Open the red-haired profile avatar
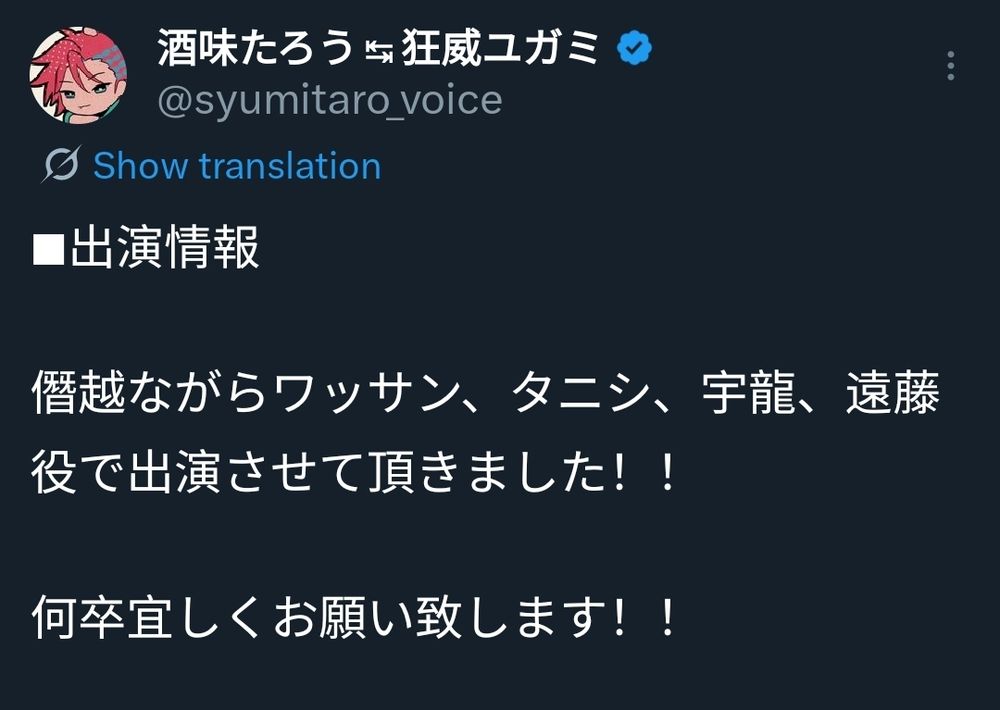 point(79,75)
